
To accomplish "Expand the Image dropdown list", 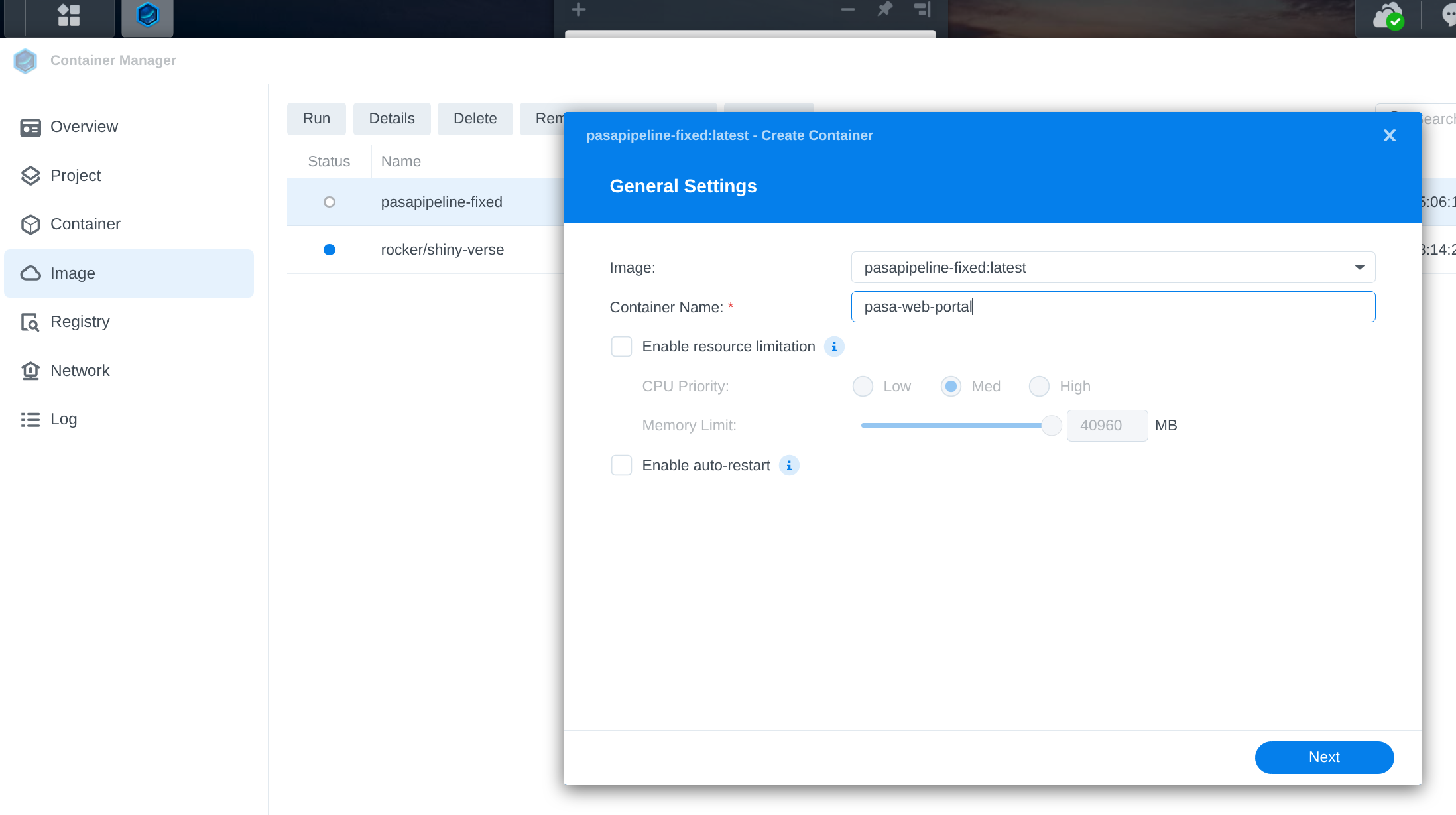I will (x=1359, y=267).
